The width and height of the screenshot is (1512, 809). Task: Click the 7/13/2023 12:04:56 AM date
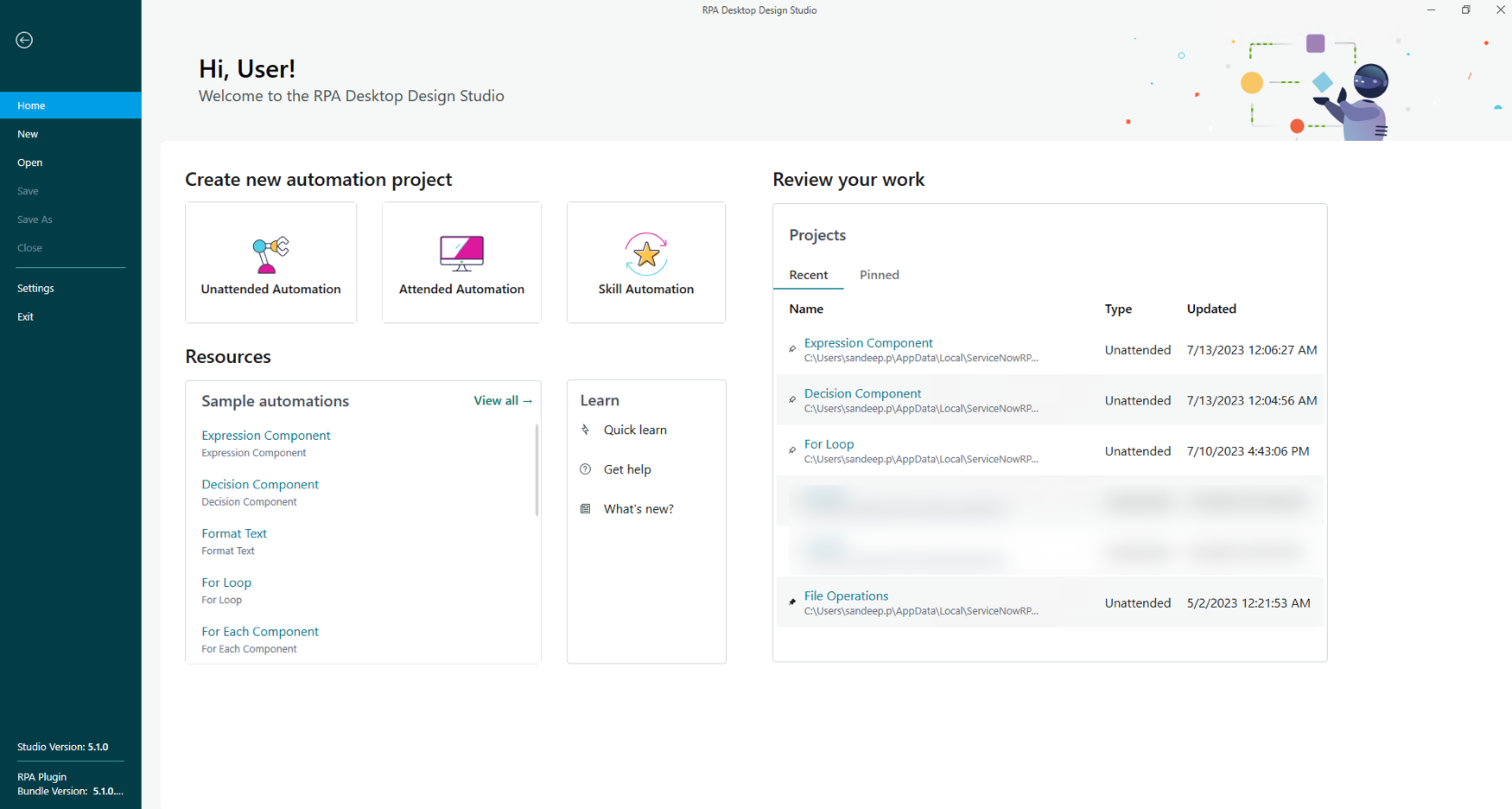[1252, 400]
